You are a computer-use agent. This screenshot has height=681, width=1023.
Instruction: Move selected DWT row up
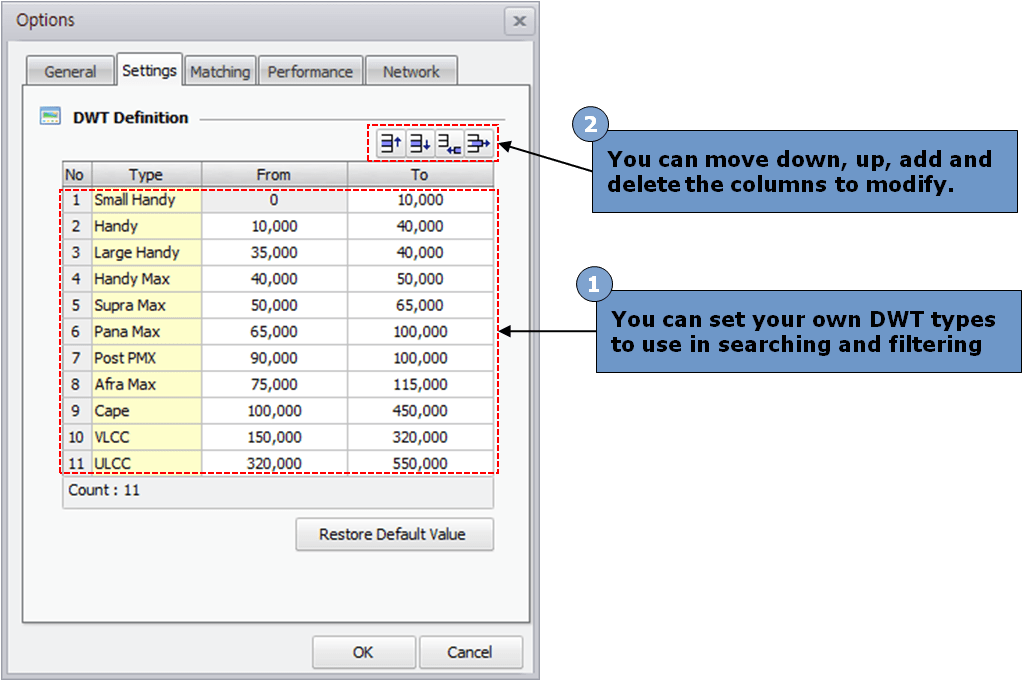[x=390, y=143]
